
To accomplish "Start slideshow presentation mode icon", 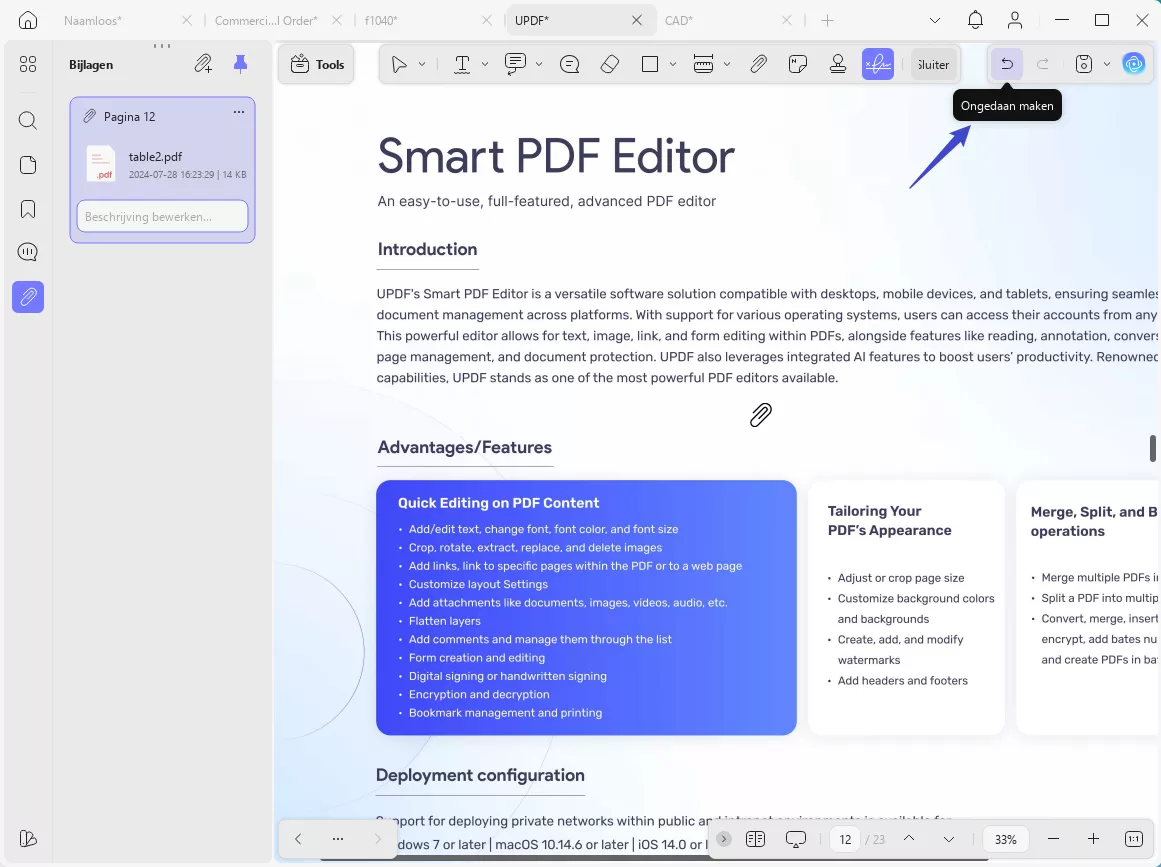I will point(796,839).
